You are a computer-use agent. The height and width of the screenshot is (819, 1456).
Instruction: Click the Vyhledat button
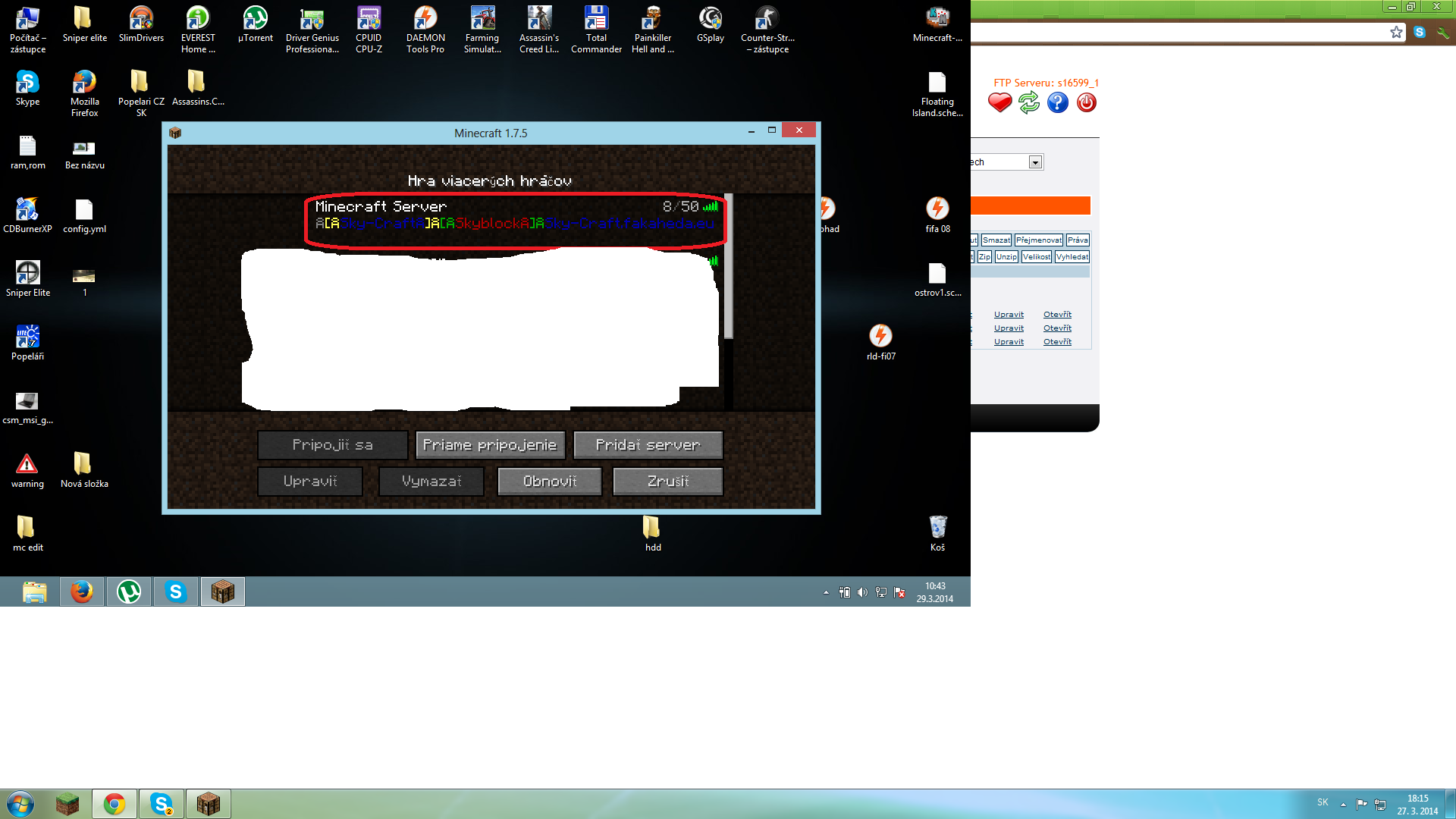pyautogui.click(x=1072, y=257)
